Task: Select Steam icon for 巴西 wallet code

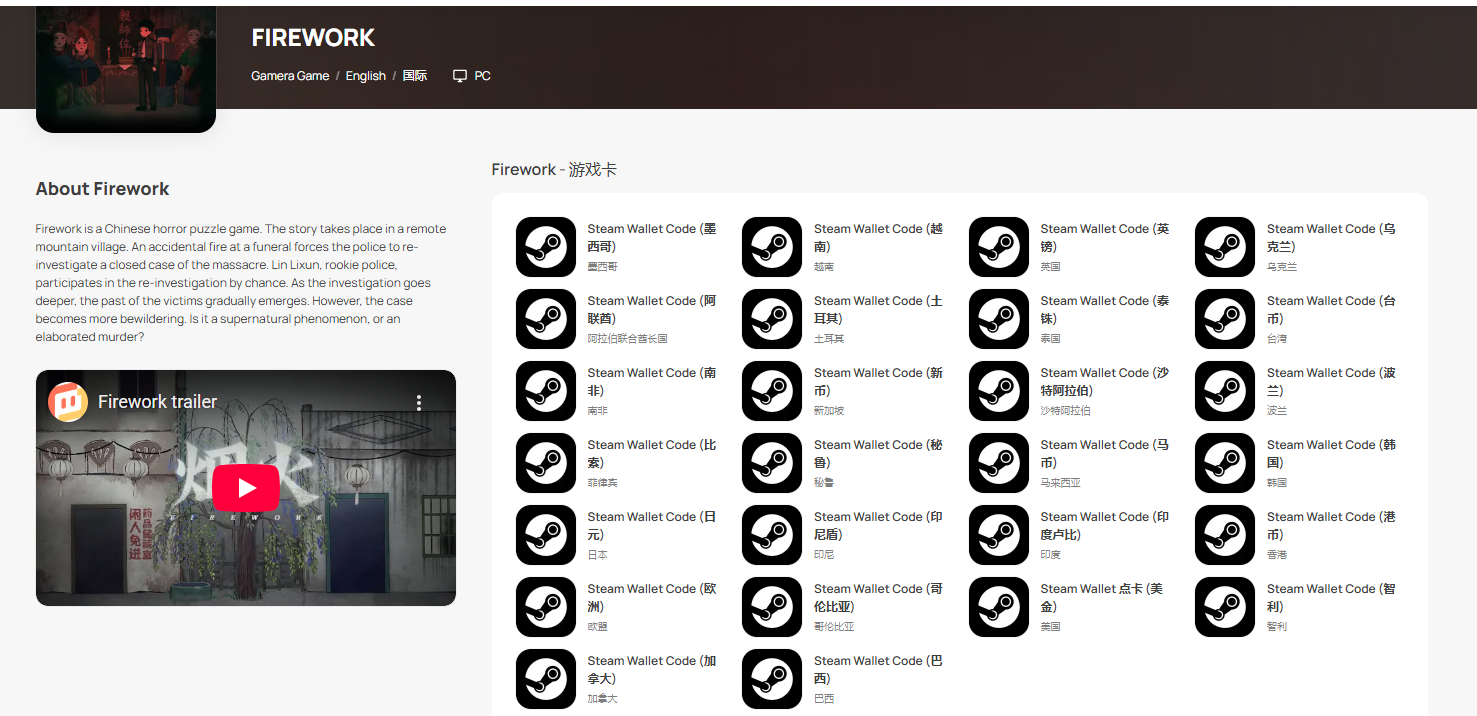Action: [772, 679]
